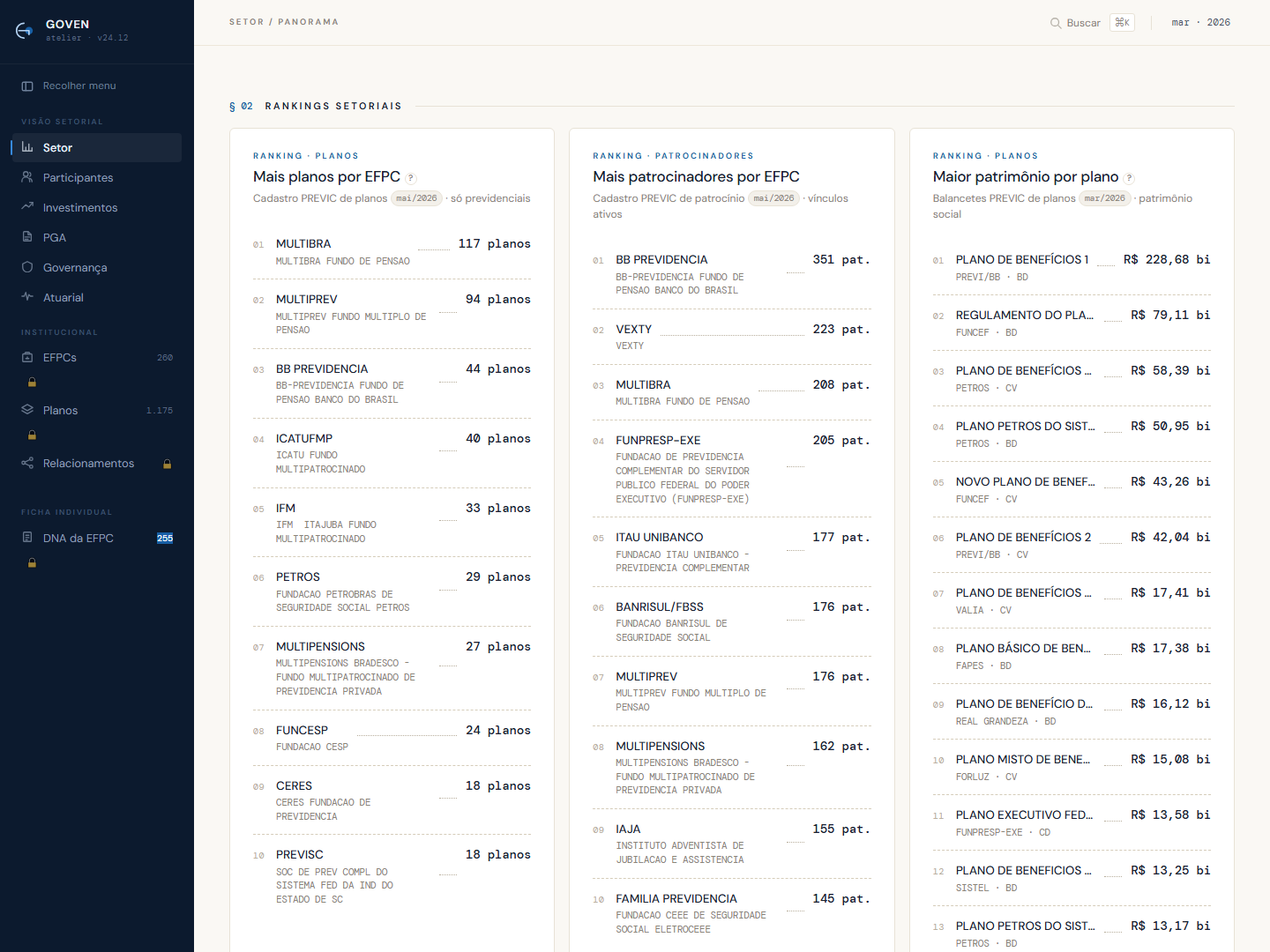Click the lock icon under EFPCs
The image size is (1270, 952).
tap(32, 383)
